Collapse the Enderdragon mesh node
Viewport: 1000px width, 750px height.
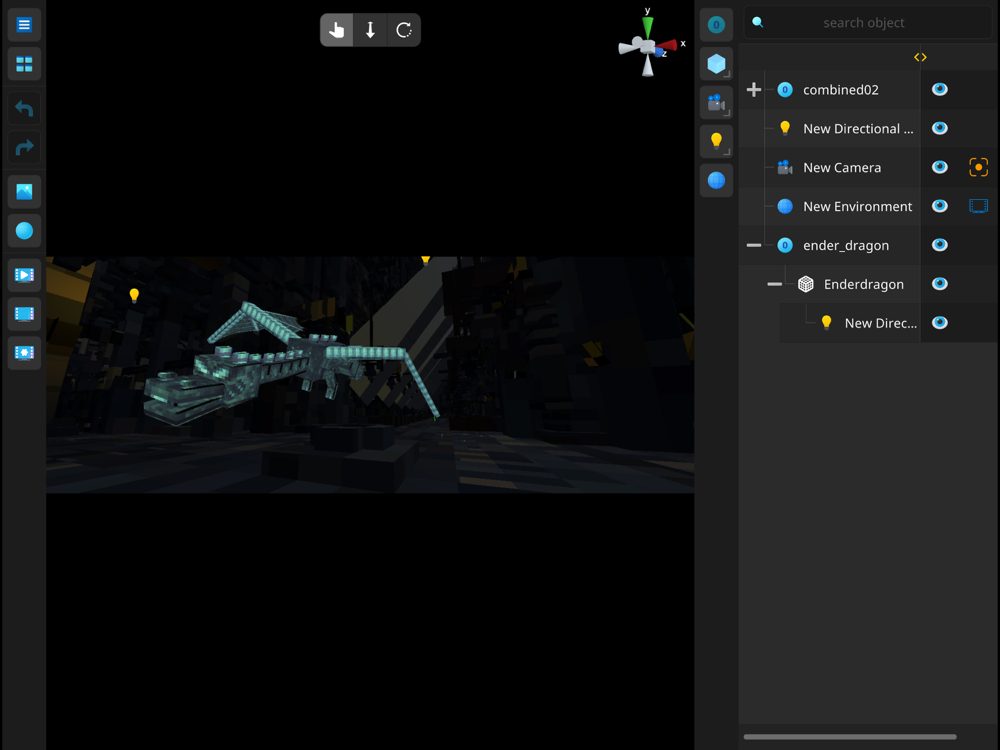click(x=774, y=284)
